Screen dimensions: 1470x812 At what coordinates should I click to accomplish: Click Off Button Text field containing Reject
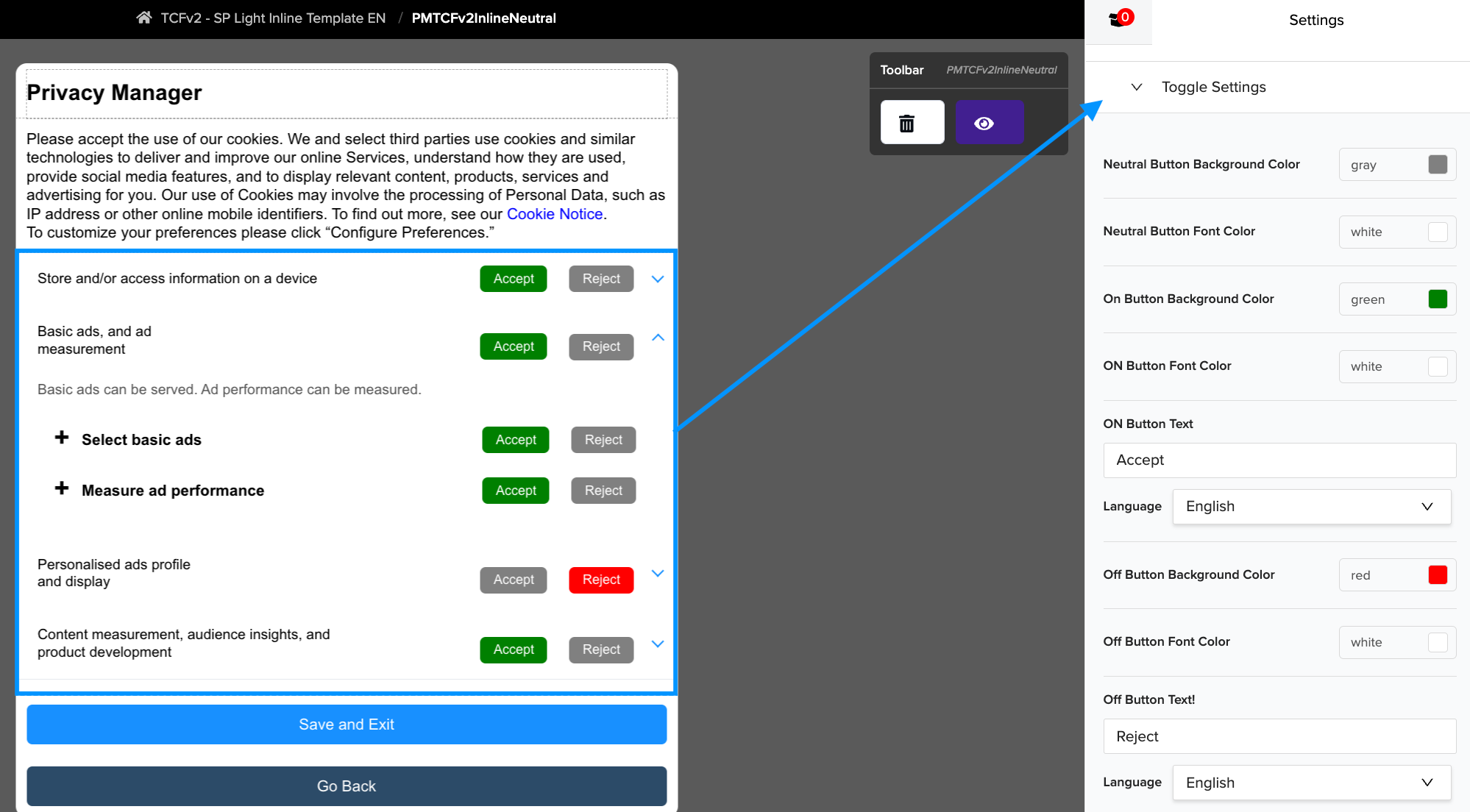tap(1279, 736)
